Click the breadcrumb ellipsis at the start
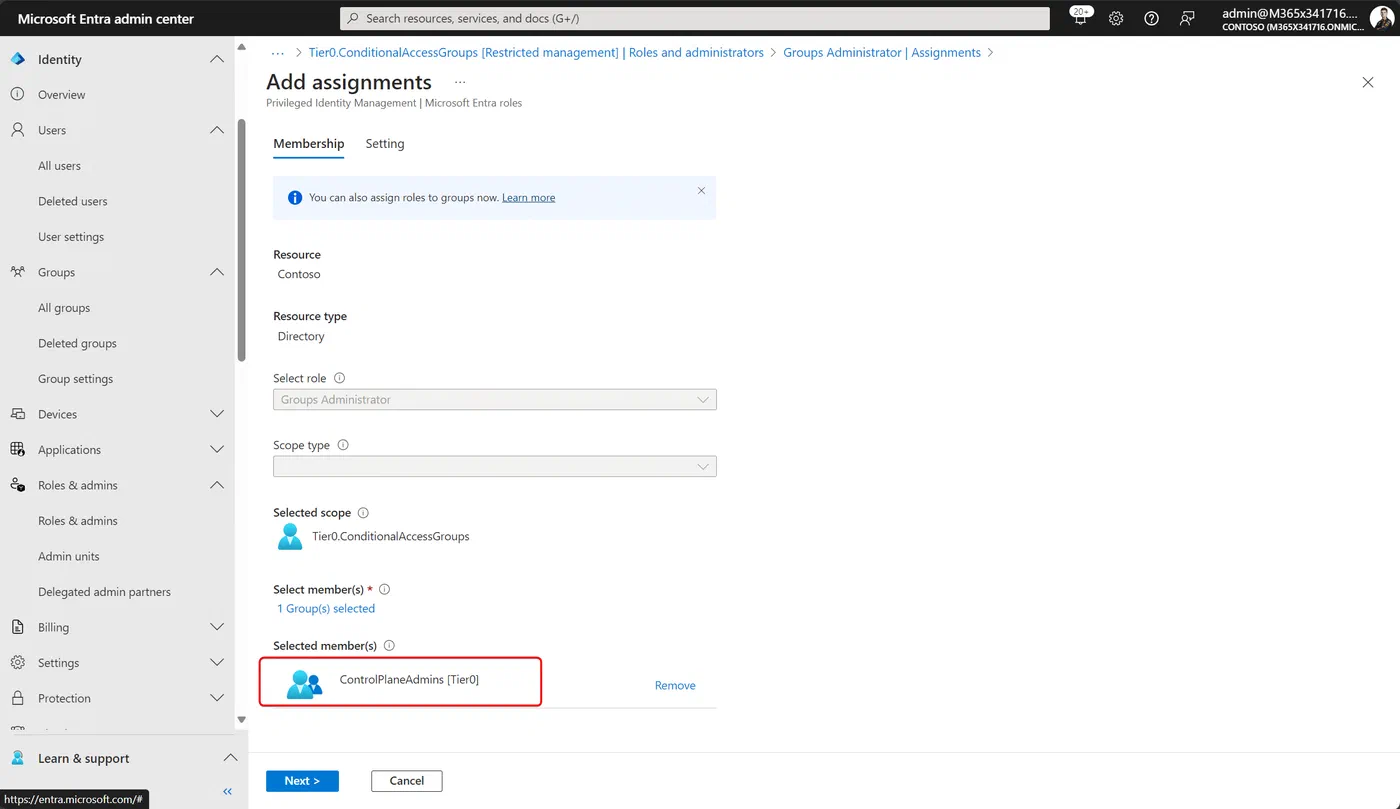The height and width of the screenshot is (809, 1400). coord(279,52)
